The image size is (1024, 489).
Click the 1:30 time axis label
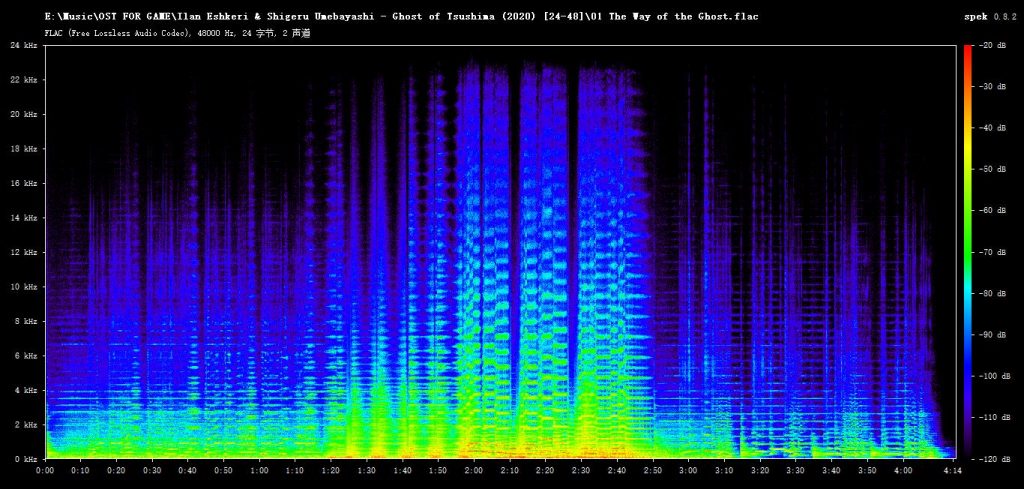point(367,470)
